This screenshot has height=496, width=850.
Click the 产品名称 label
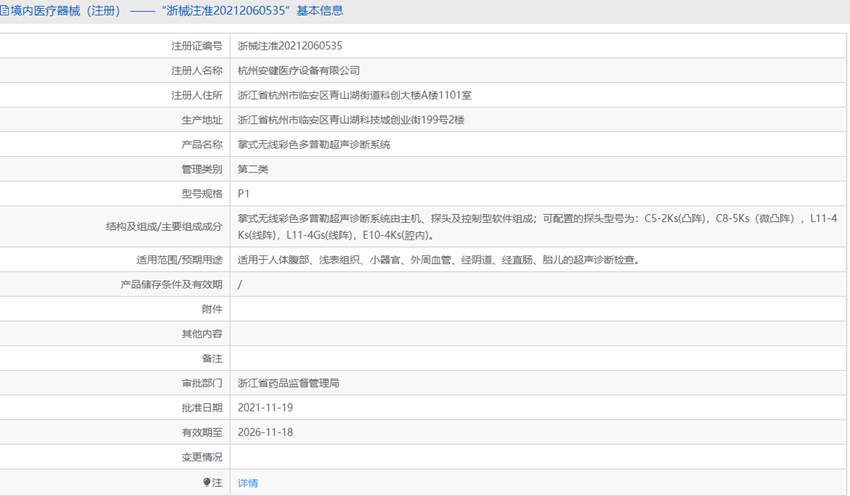[202, 145]
